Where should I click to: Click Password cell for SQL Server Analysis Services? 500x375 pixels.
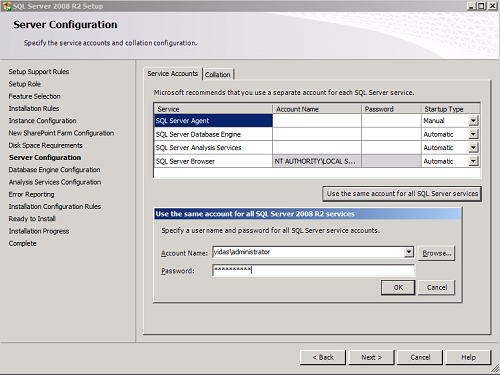(391, 148)
